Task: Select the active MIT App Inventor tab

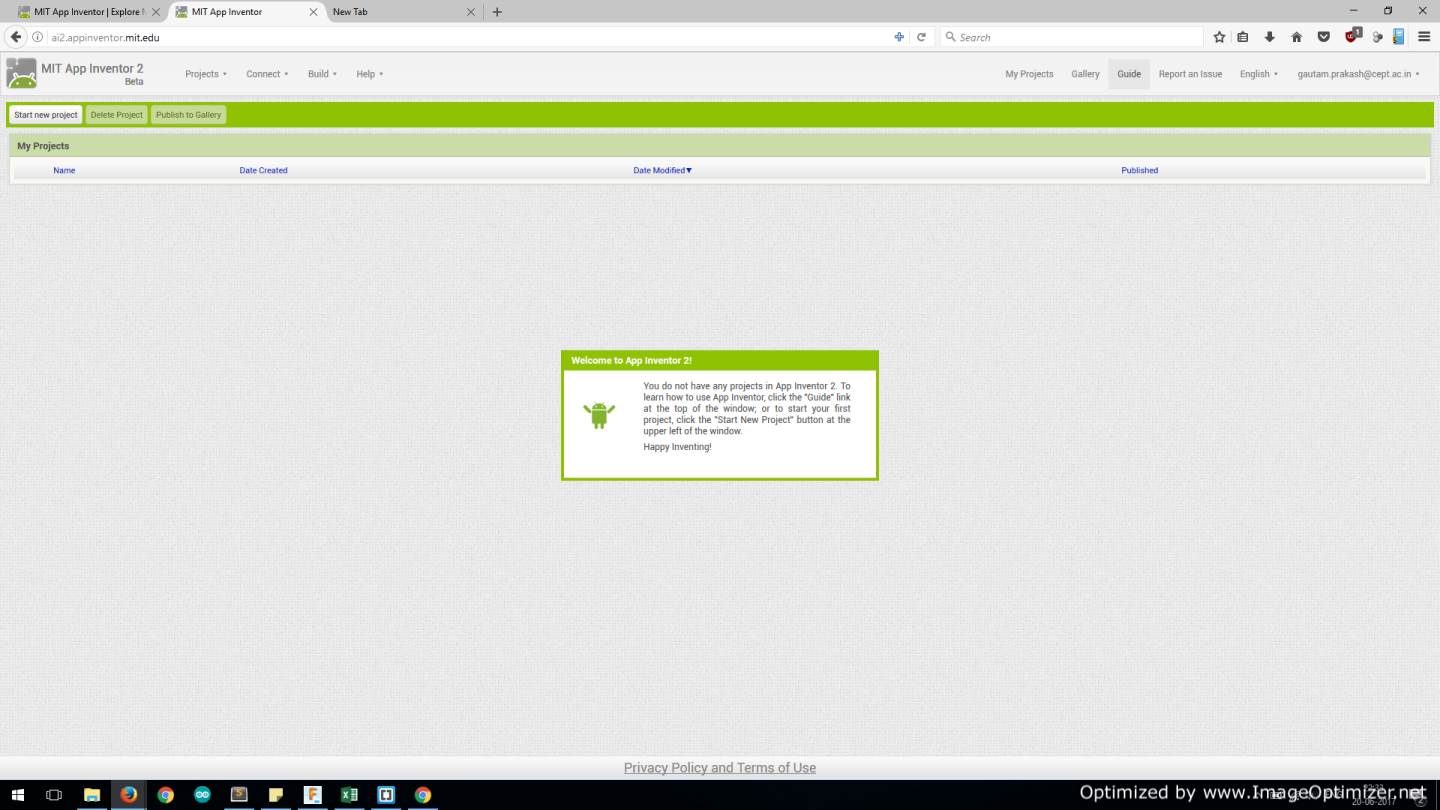Action: click(245, 12)
